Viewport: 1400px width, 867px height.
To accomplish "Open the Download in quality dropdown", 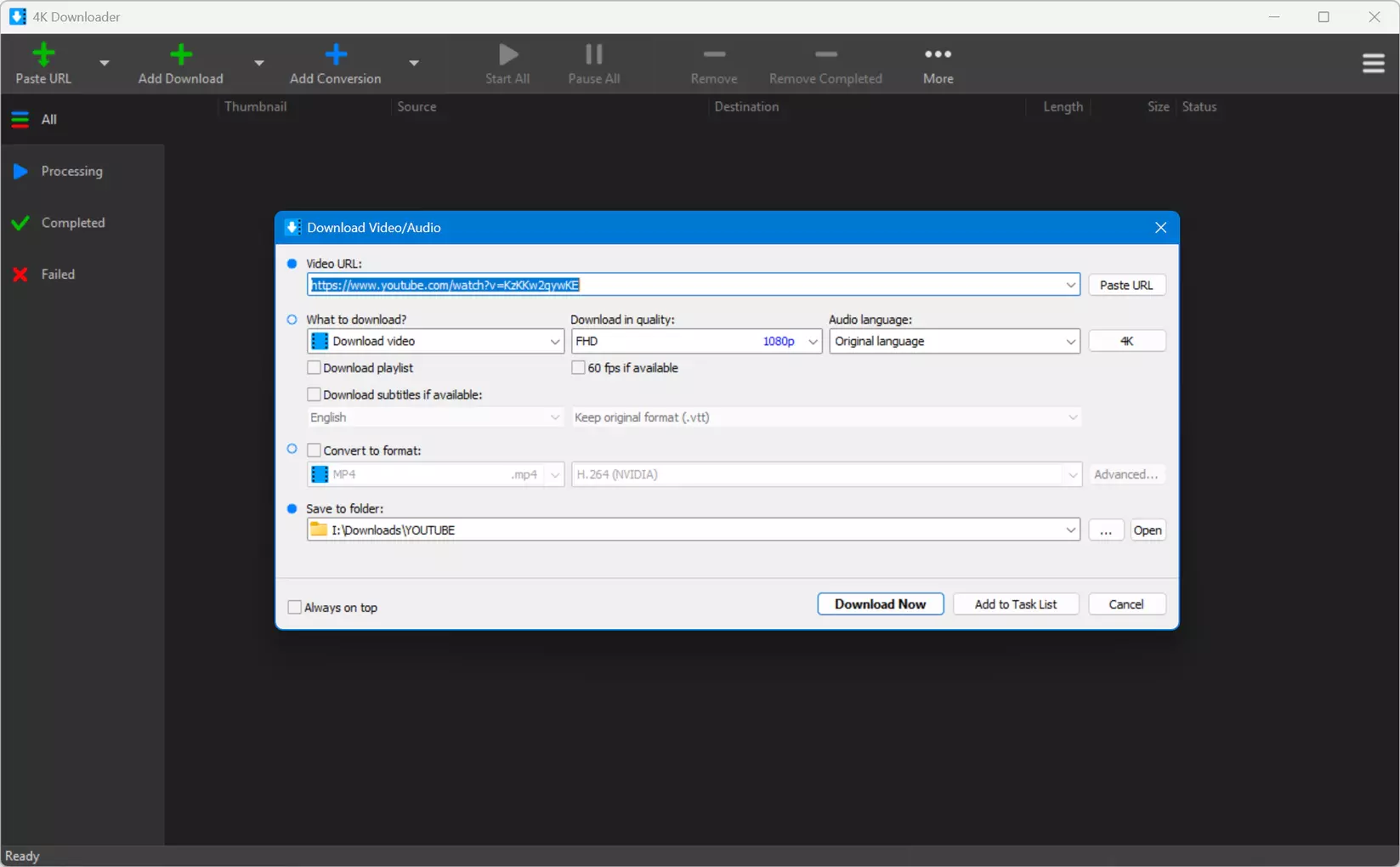I will [x=696, y=341].
